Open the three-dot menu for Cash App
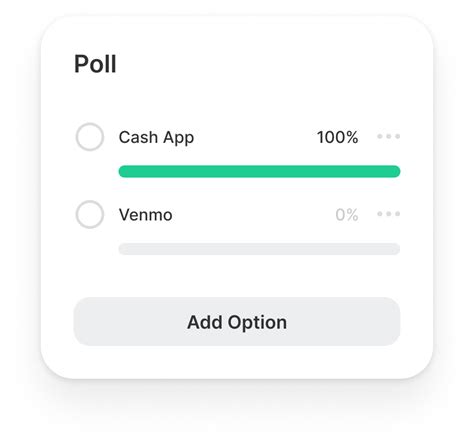Image resolution: width=474 pixels, height=444 pixels. click(389, 136)
